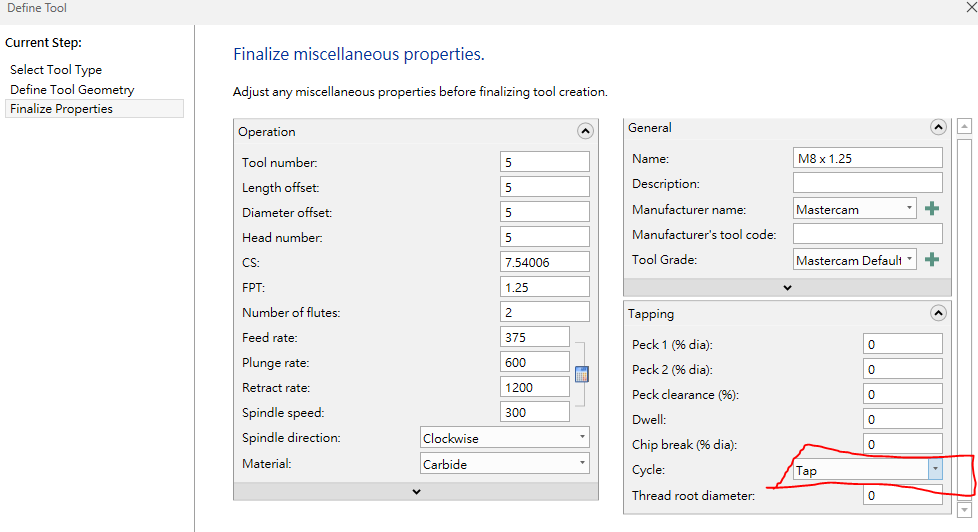Click the Tool number input field
978x532 pixels.
tap(544, 162)
